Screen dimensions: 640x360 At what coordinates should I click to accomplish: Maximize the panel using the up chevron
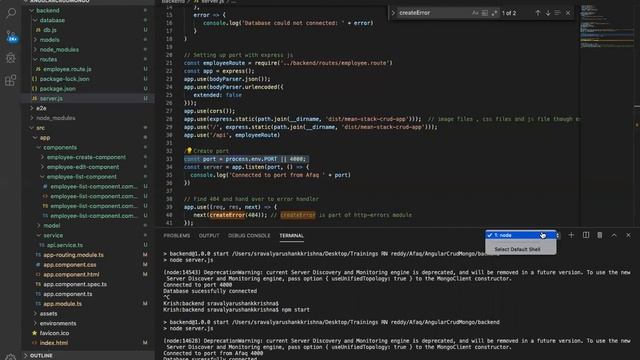point(614,235)
